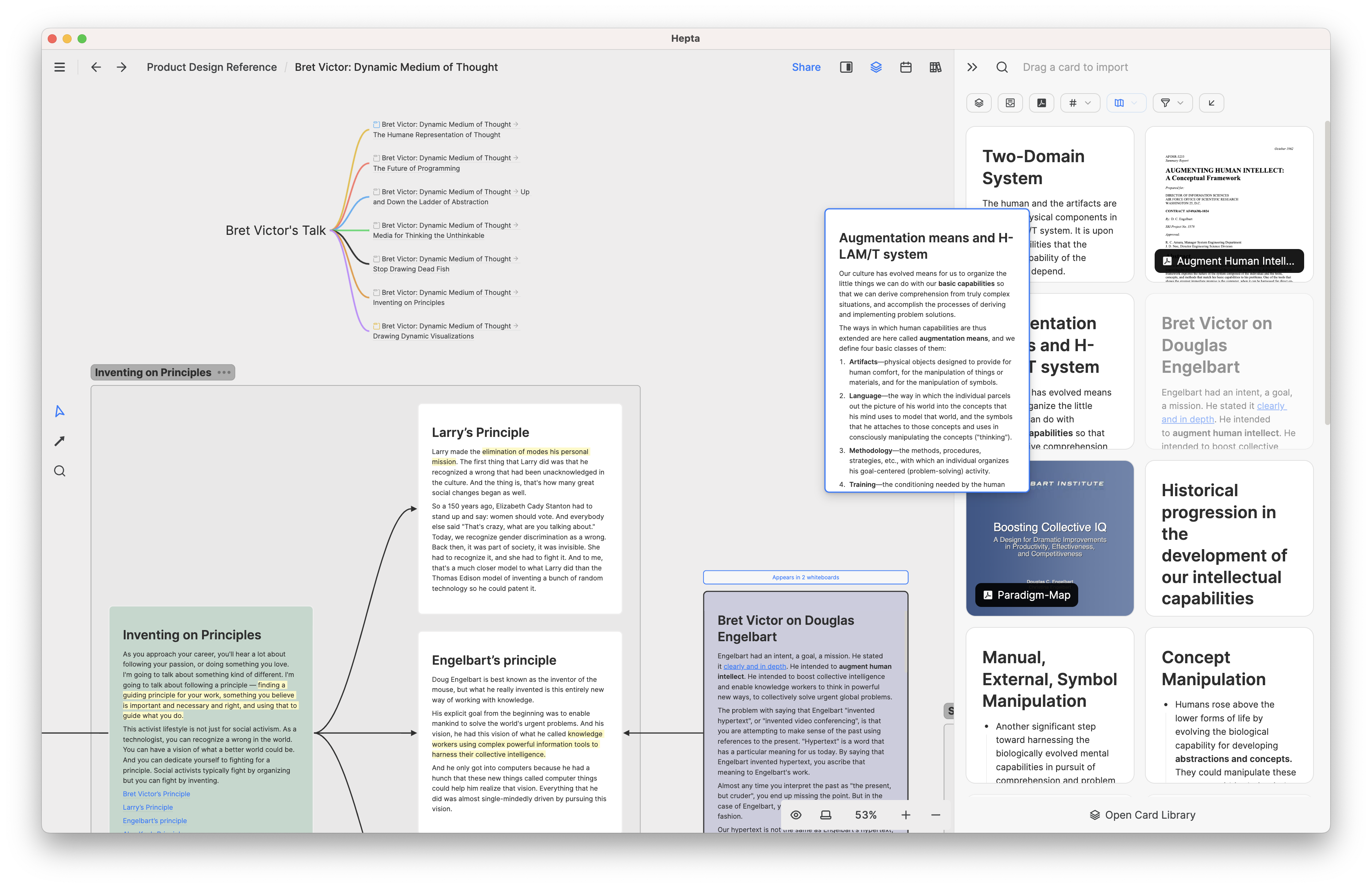The image size is (1372, 888).
Task: Click the presentation laptop icon in zoom bar
Action: [x=825, y=815]
